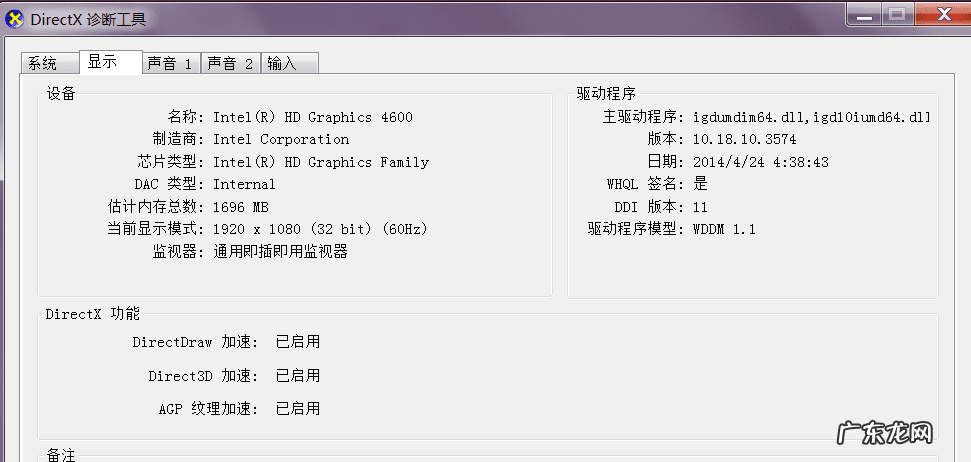Click the 设备 group heading

61,94
